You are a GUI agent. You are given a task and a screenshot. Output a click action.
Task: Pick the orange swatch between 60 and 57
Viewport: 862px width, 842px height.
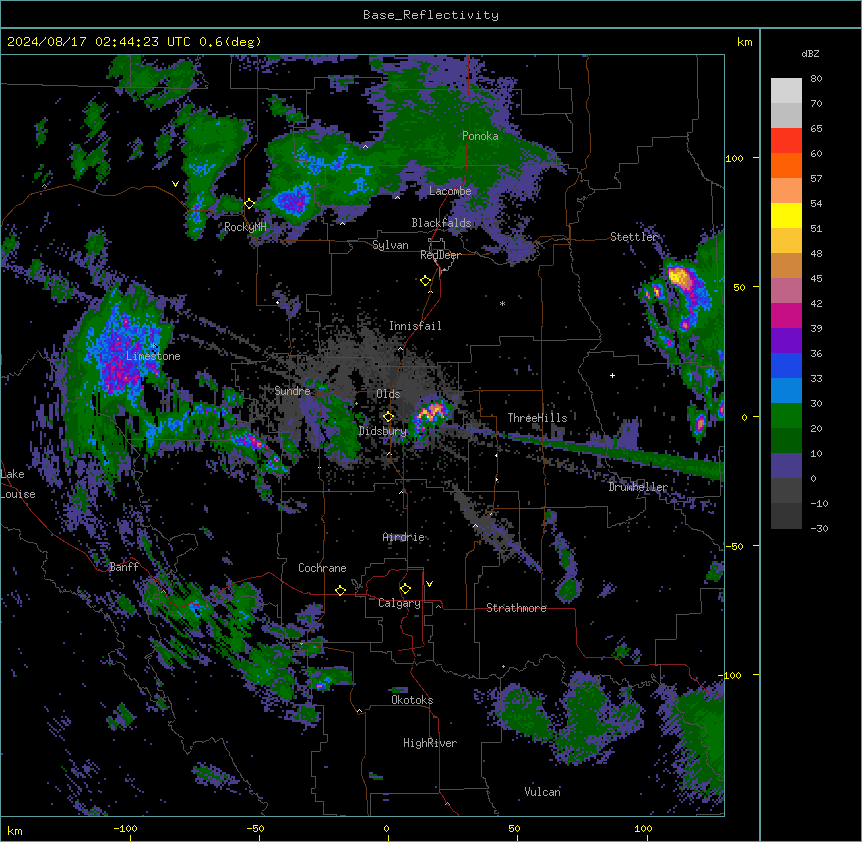pos(786,165)
